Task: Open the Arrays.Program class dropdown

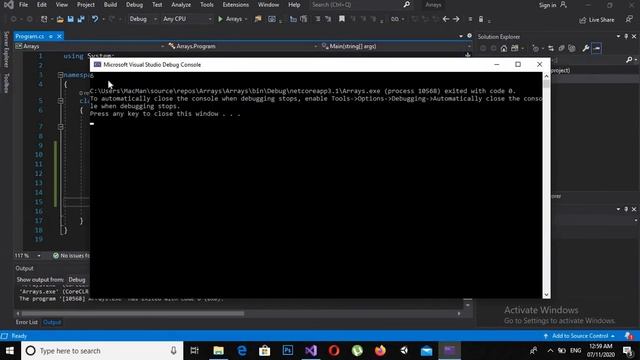Action: tap(243, 46)
